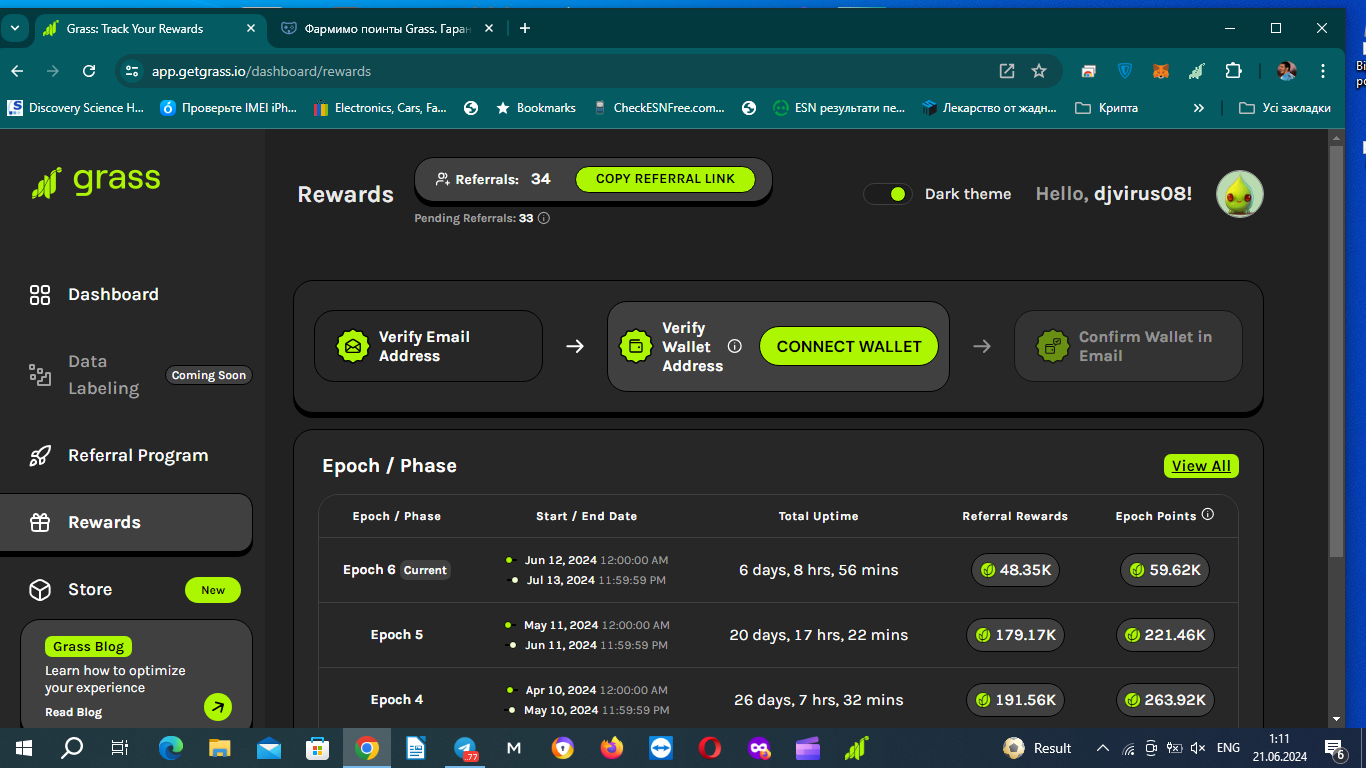Open the Discovery Science bookmark
Viewport: 1366px width, 768px height.
click(x=76, y=108)
